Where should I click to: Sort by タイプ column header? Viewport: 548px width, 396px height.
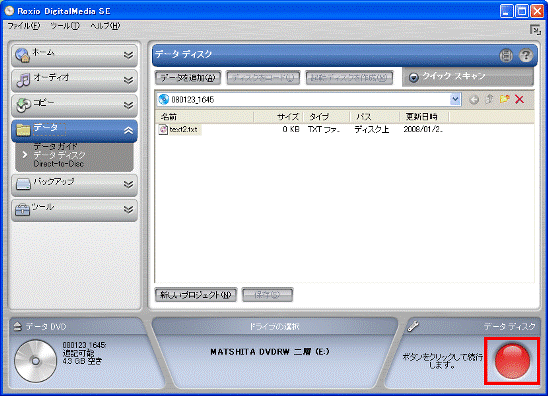coord(326,116)
